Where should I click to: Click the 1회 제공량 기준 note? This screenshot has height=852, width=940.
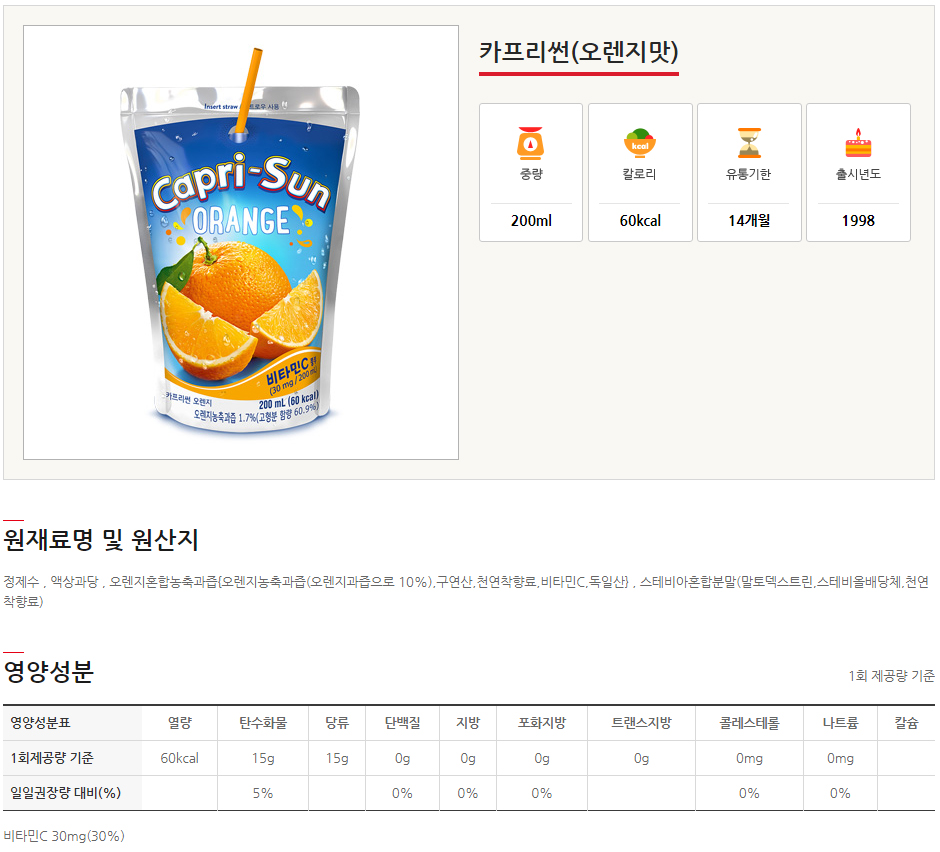tap(891, 676)
